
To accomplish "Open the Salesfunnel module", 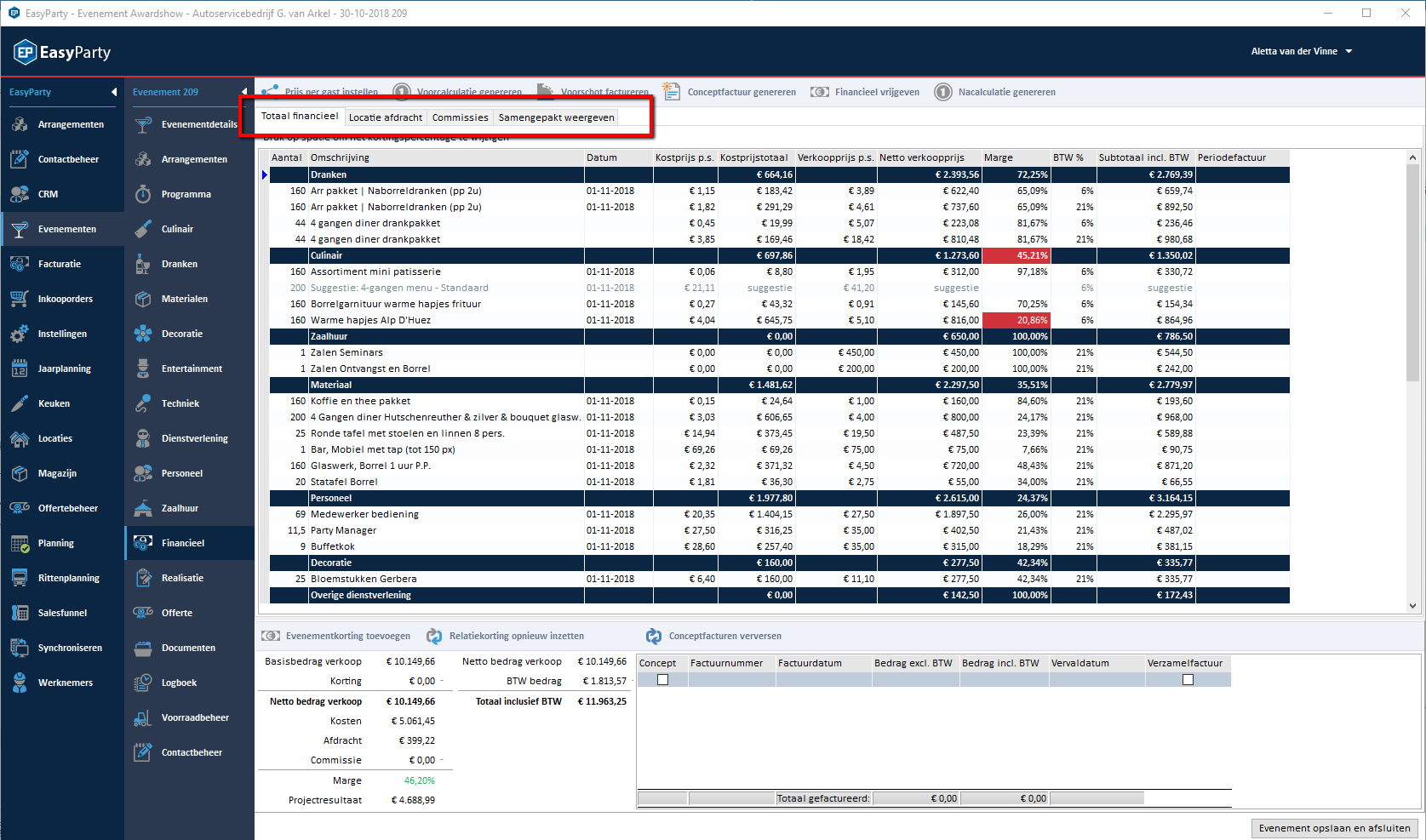I will click(x=62, y=613).
